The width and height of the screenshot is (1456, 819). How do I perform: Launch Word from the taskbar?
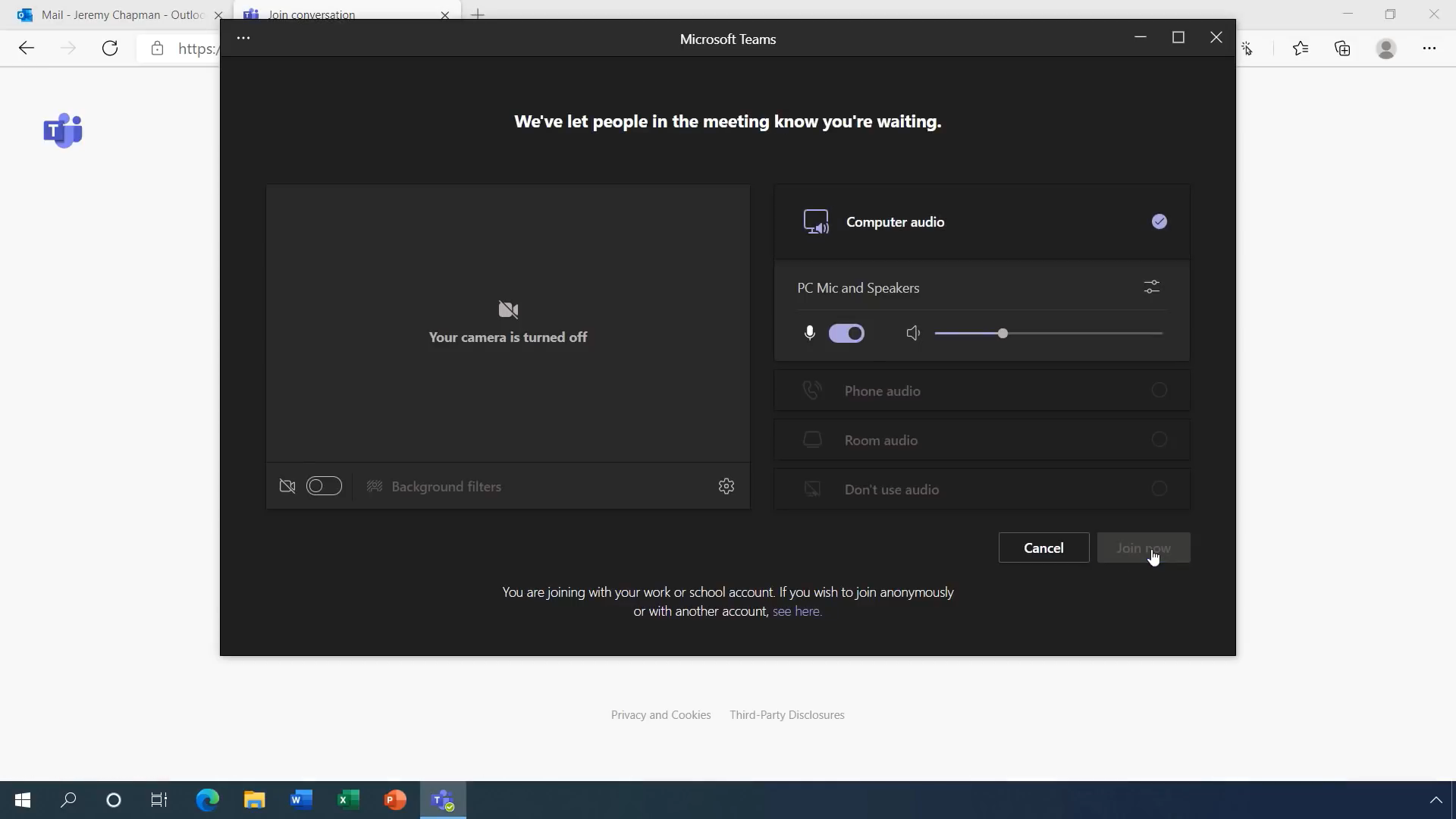301,800
